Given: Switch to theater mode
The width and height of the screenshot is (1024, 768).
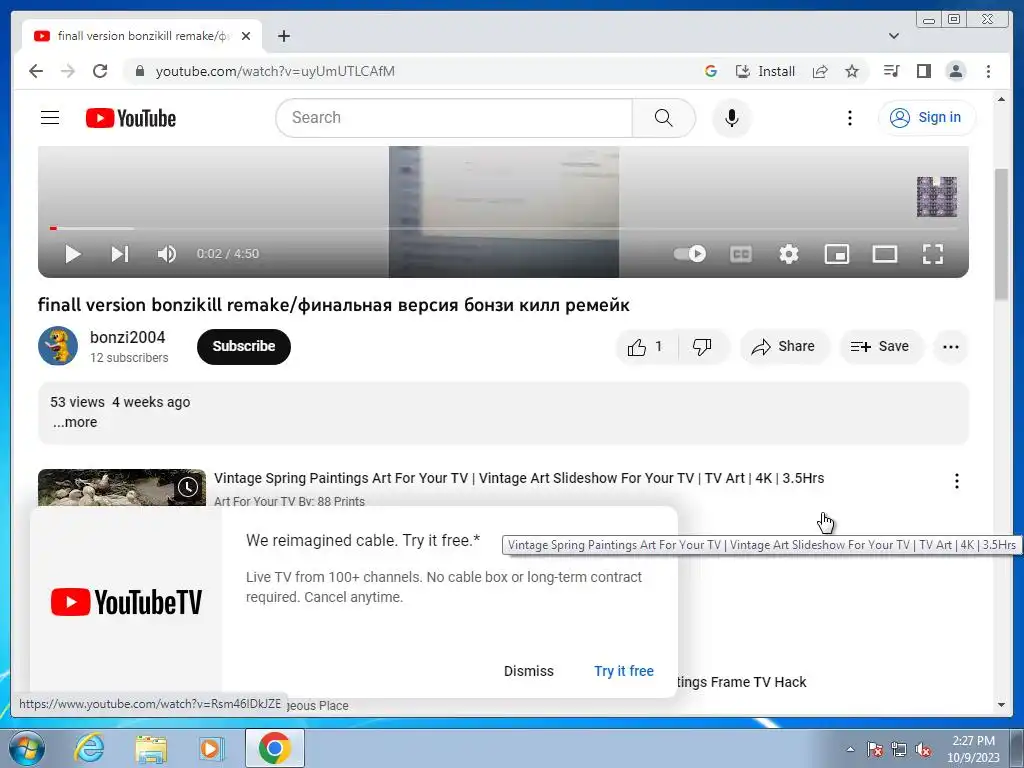Looking at the screenshot, I should (885, 253).
